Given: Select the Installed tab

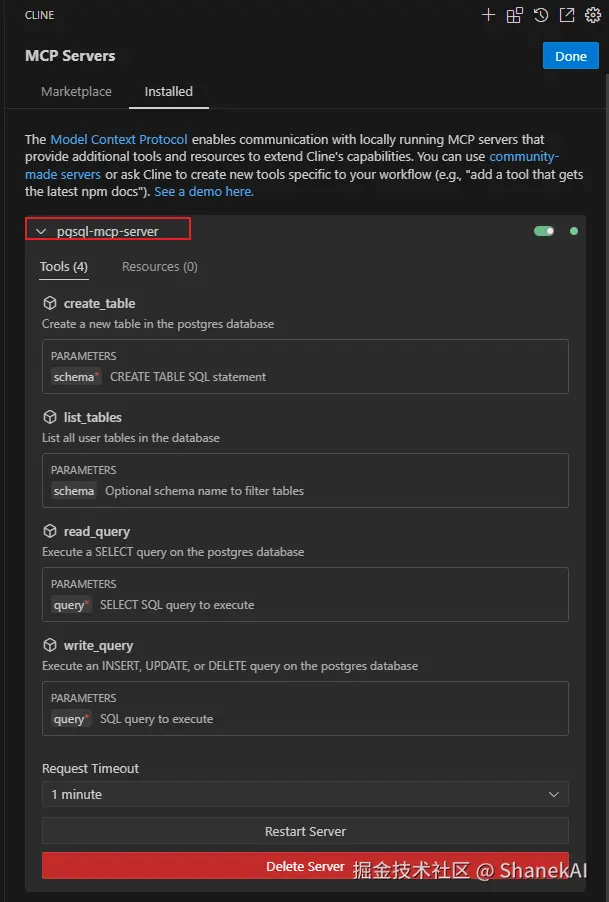Looking at the screenshot, I should click(x=169, y=91).
